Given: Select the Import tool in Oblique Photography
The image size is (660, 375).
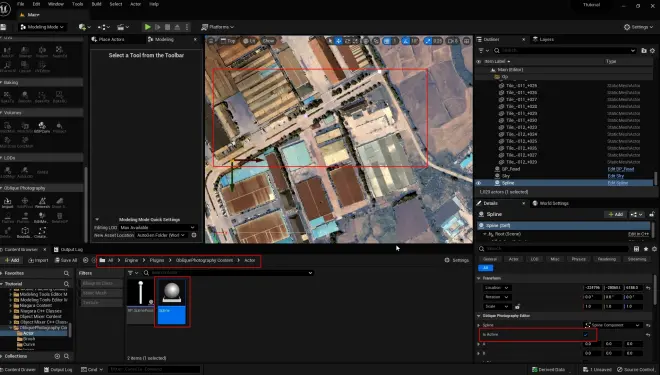Looking at the screenshot, I should click(7, 203).
